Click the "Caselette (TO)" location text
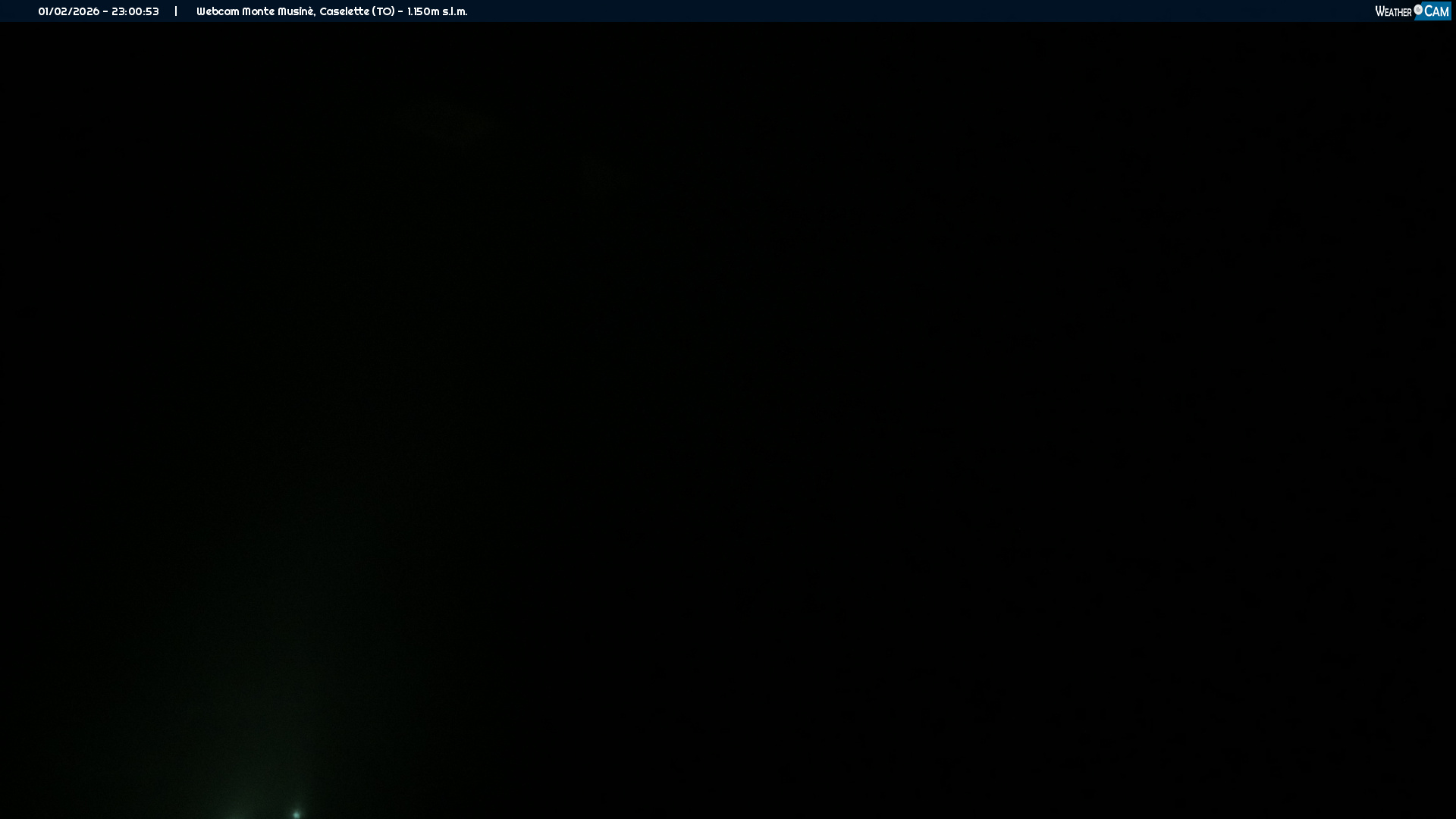This screenshot has width=1456, height=819. tap(356, 11)
